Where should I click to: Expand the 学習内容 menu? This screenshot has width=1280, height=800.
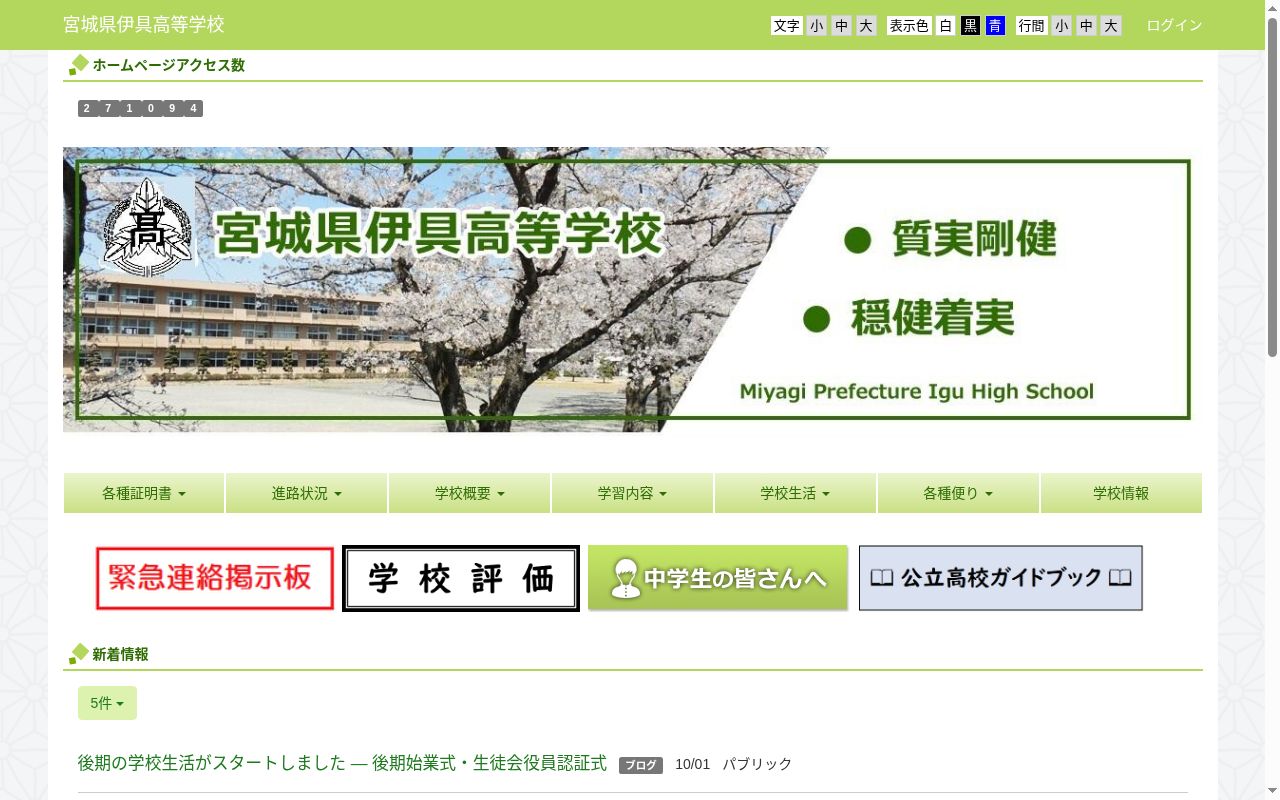pyautogui.click(x=633, y=493)
